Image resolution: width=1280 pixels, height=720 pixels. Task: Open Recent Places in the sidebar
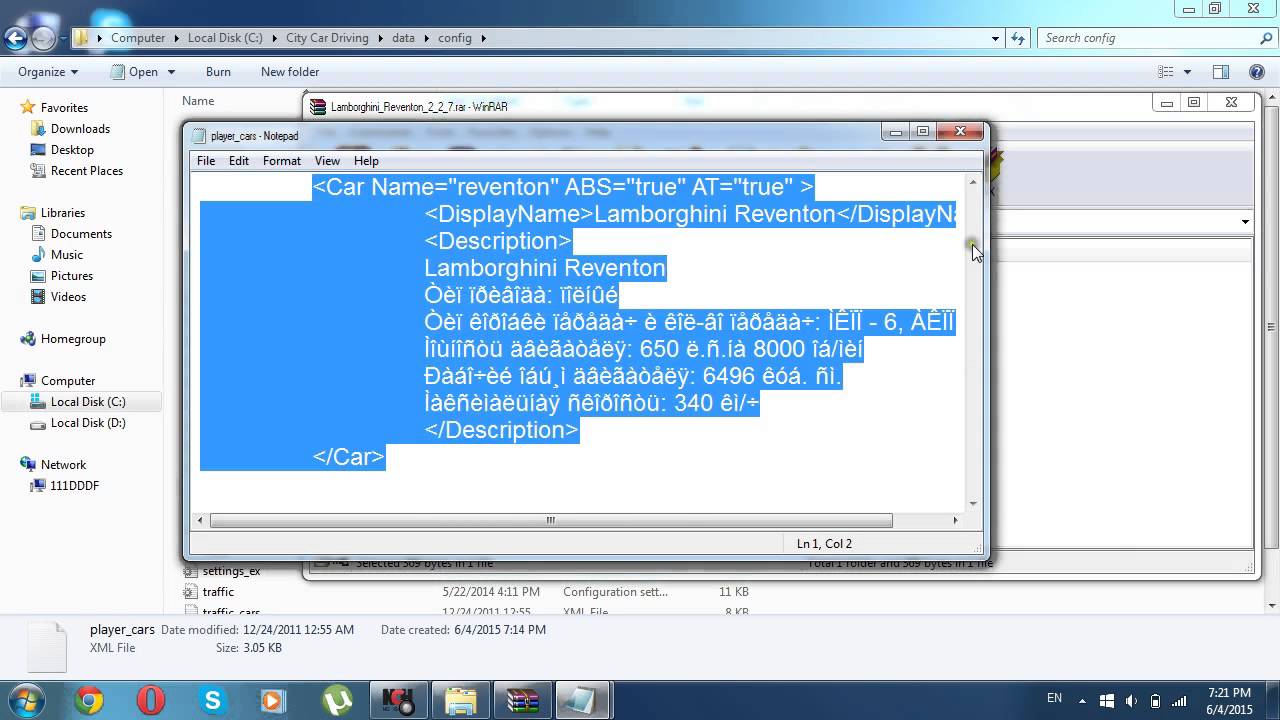[86, 171]
